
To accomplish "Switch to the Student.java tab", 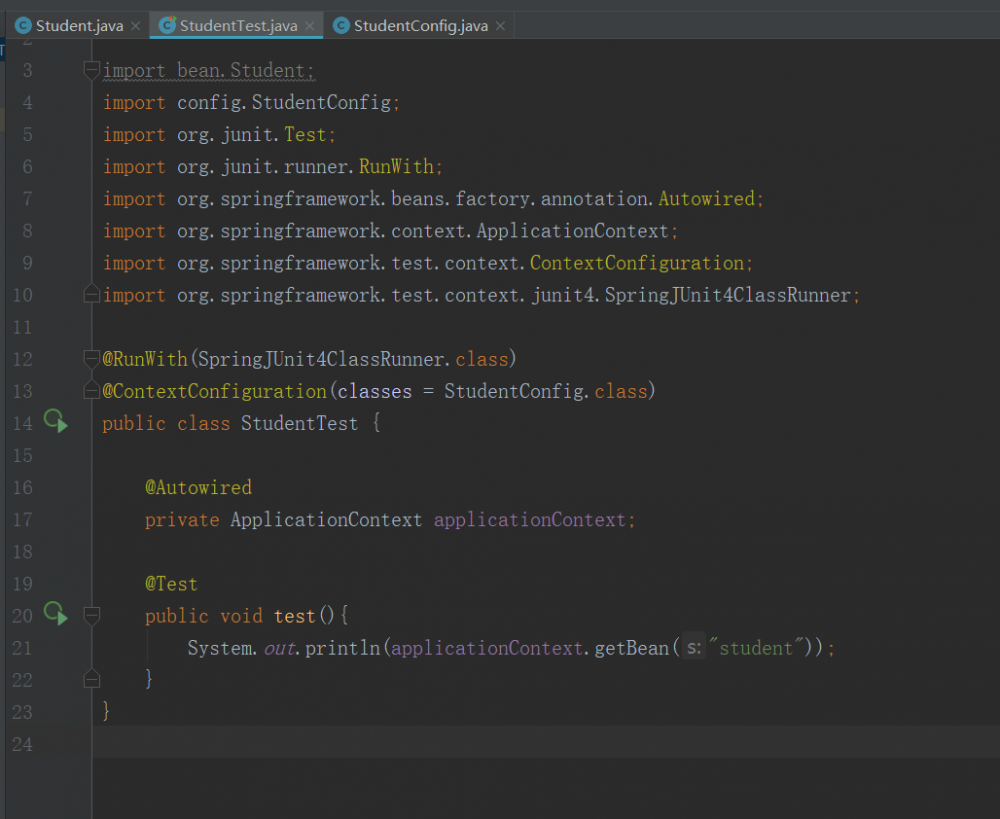I will (79, 26).
